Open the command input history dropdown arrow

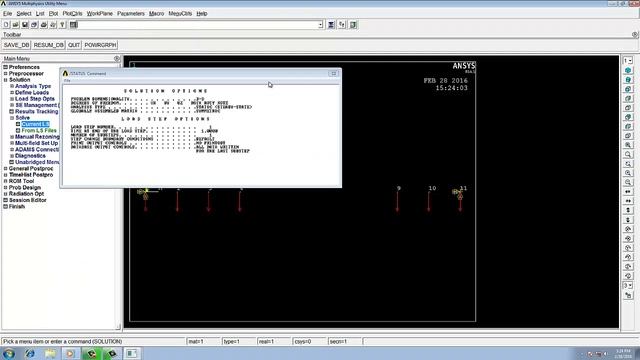pos(320,25)
